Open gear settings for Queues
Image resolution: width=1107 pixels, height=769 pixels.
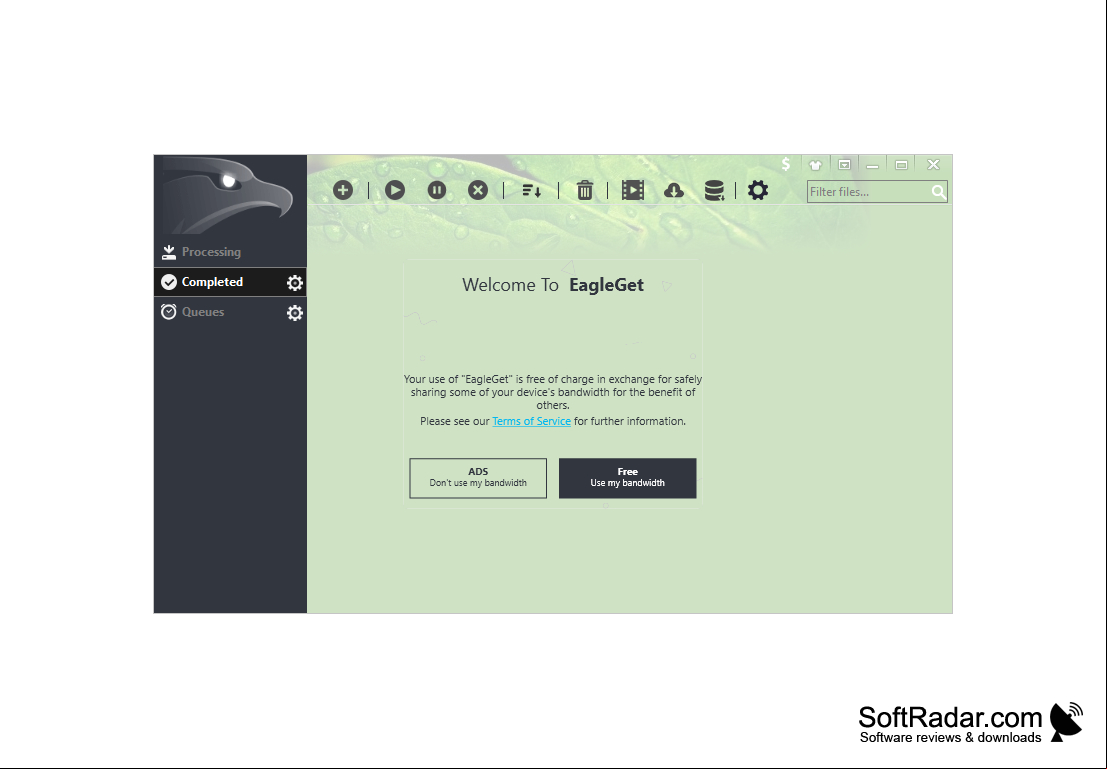pos(295,313)
